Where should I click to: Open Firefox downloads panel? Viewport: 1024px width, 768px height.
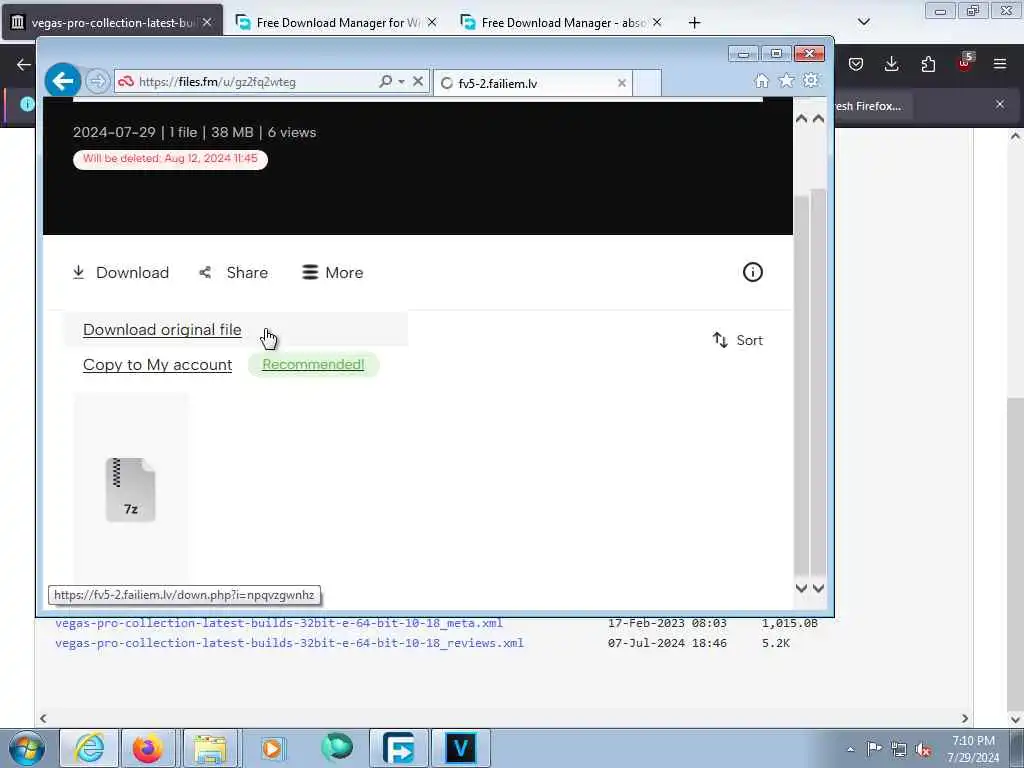[891, 64]
